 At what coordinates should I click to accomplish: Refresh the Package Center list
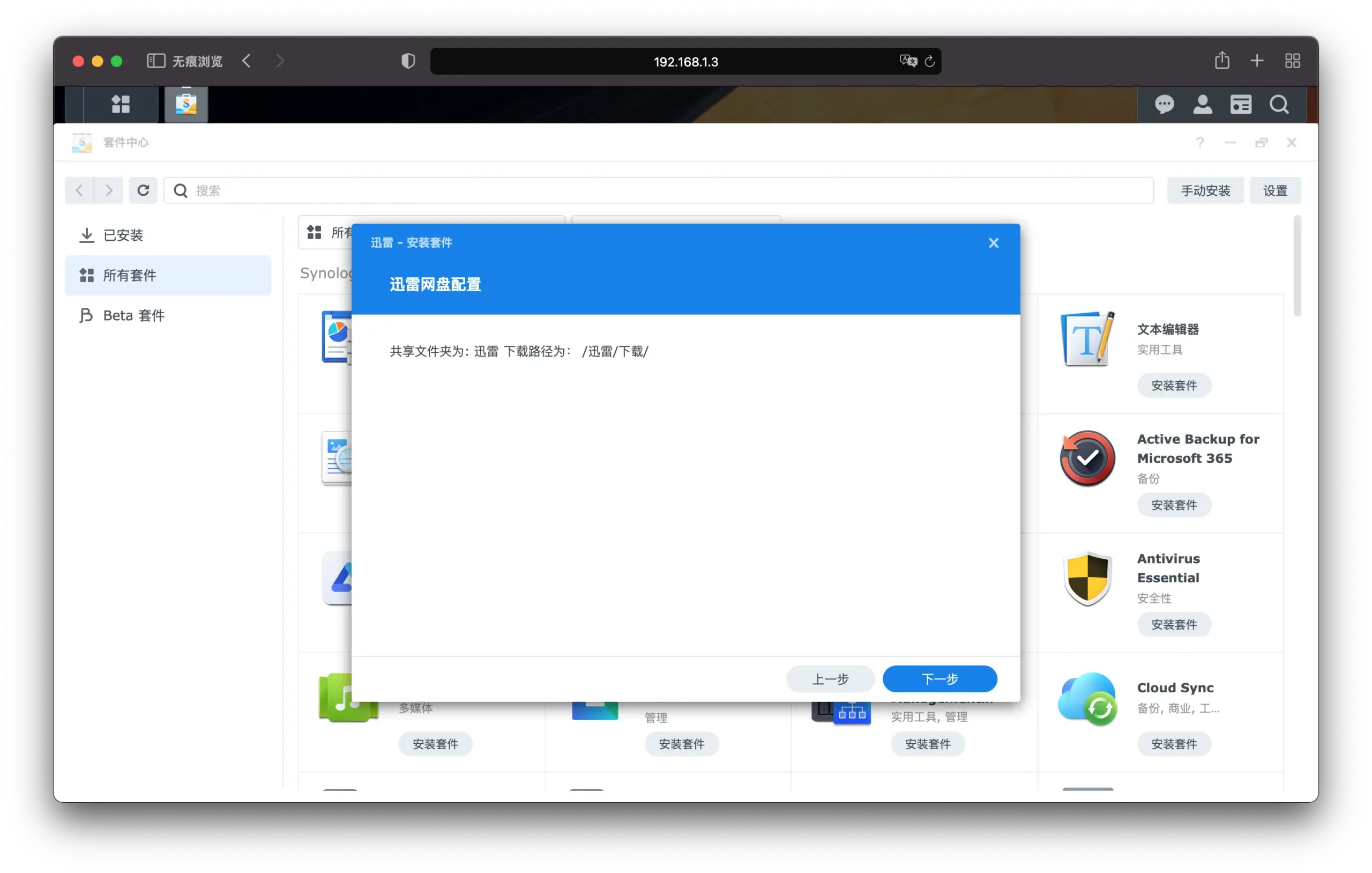point(143,190)
